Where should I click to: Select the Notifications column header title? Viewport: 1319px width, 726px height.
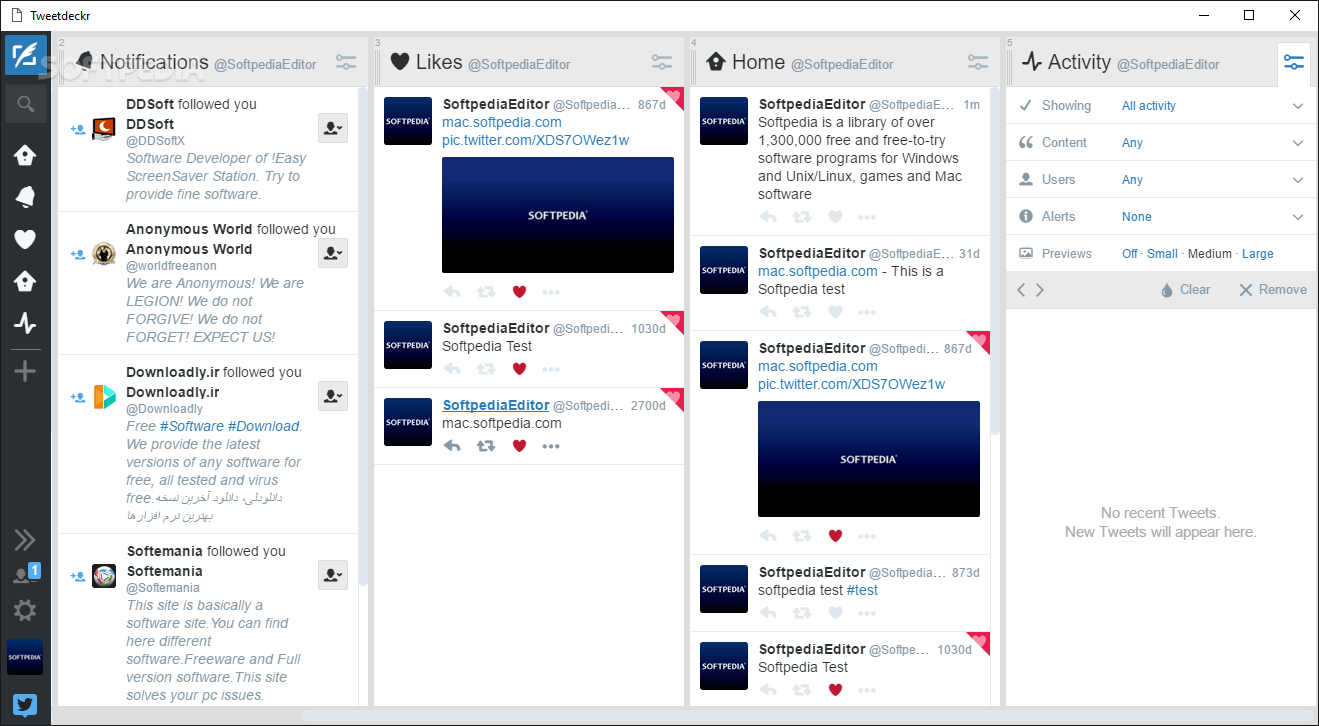point(154,62)
